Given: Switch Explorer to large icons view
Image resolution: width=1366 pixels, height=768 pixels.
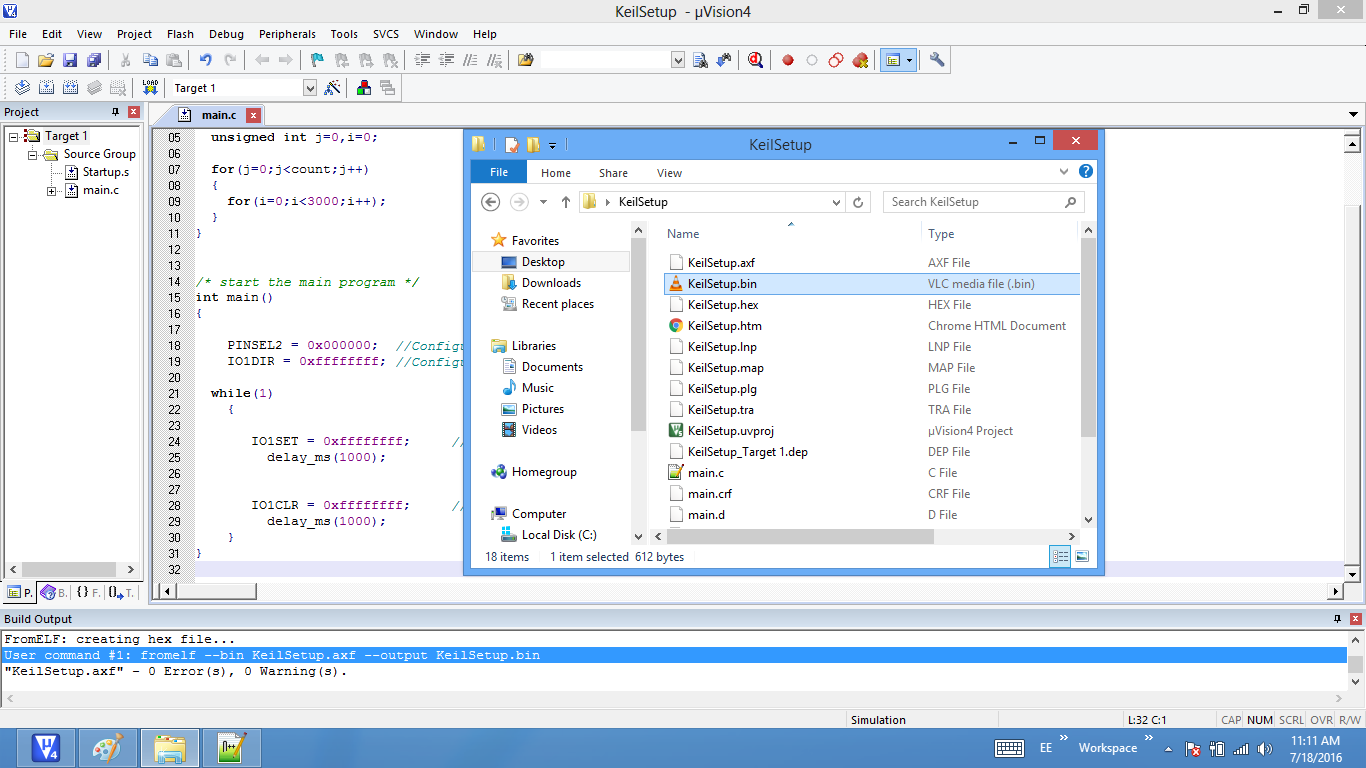Looking at the screenshot, I should [1081, 557].
